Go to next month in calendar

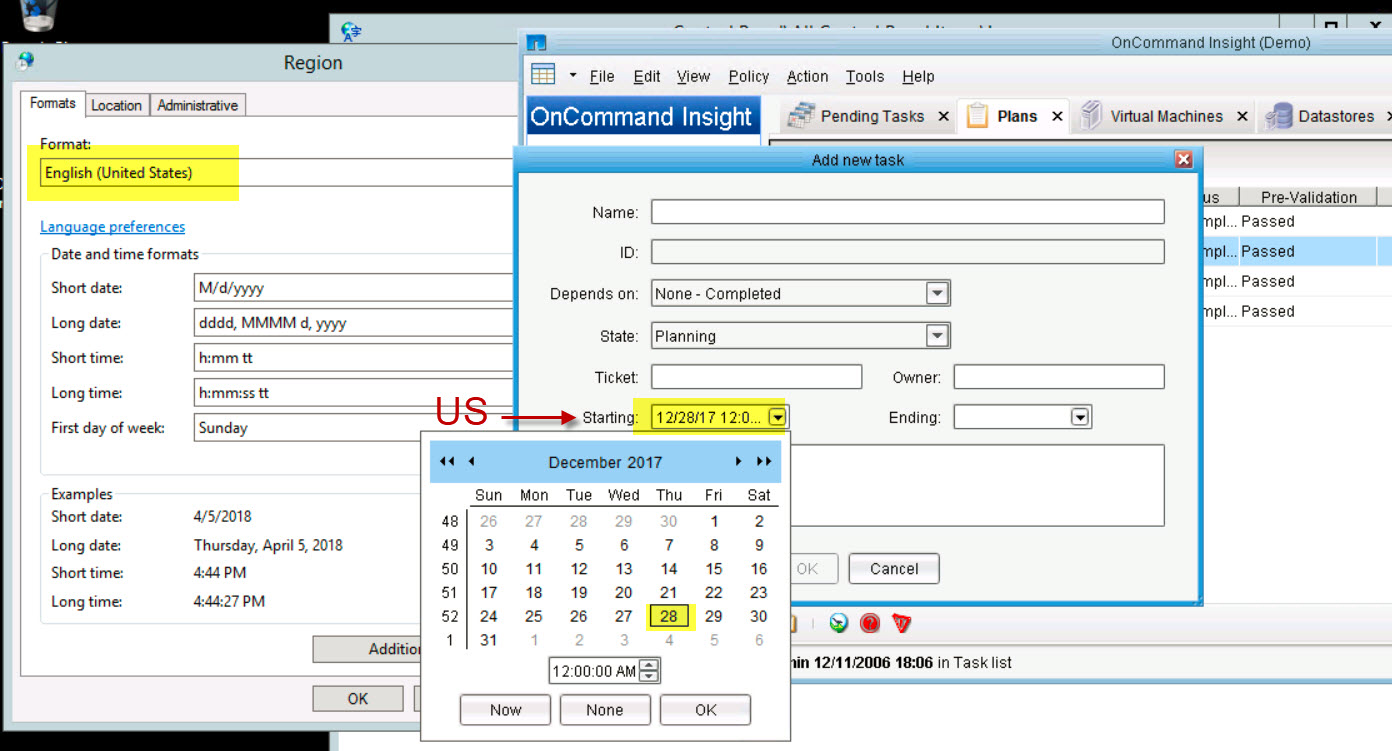pos(738,461)
